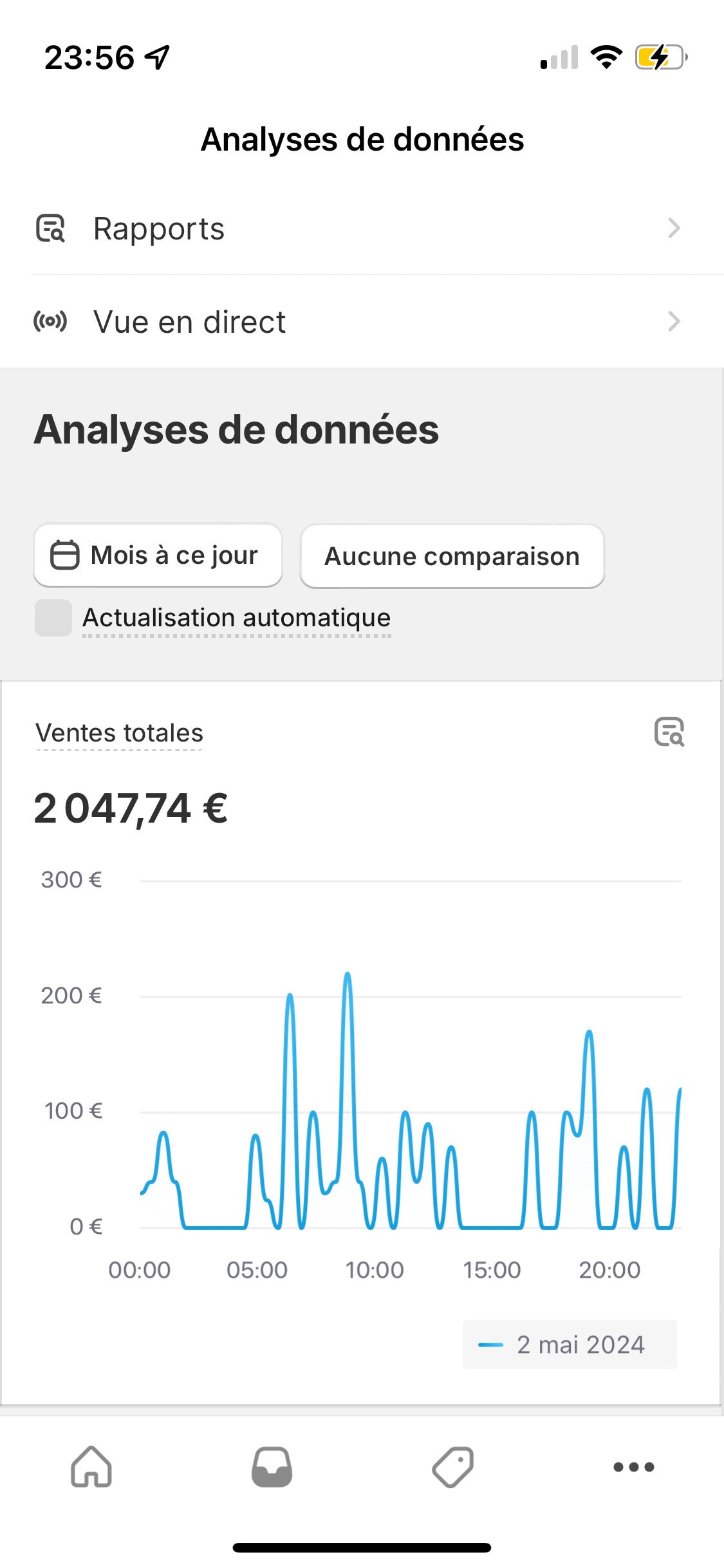This screenshot has width=724, height=1568.
Task: Open the Orders inbox tab icon
Action: pyautogui.click(x=272, y=1467)
